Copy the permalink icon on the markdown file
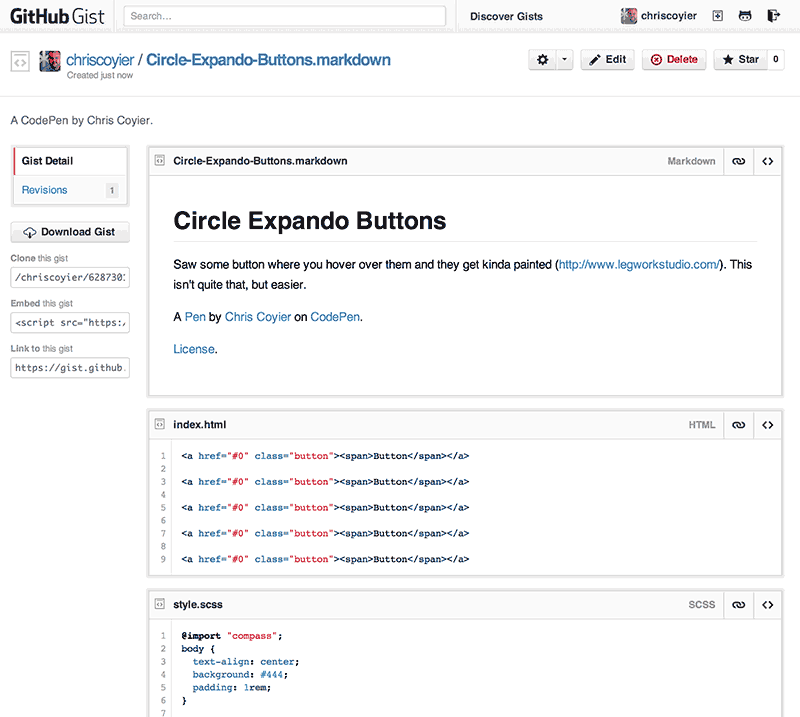The height and width of the screenshot is (717, 800). [738, 161]
